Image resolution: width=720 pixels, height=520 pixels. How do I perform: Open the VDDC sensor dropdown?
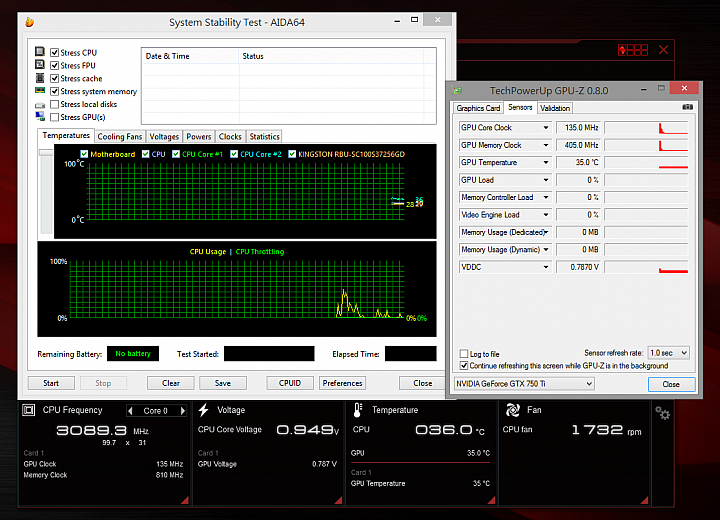tap(546, 267)
